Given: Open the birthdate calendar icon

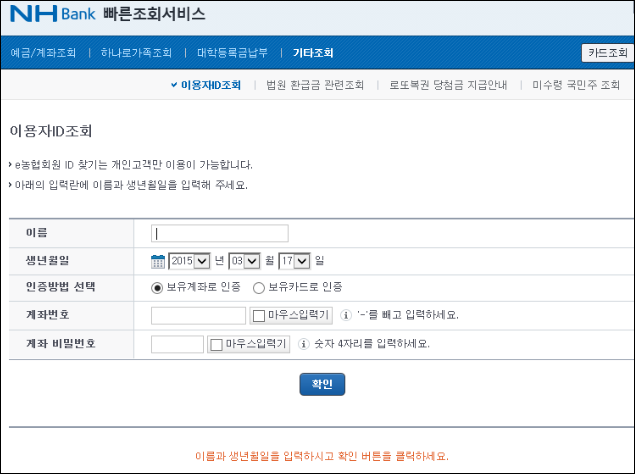Looking at the screenshot, I should (158, 261).
